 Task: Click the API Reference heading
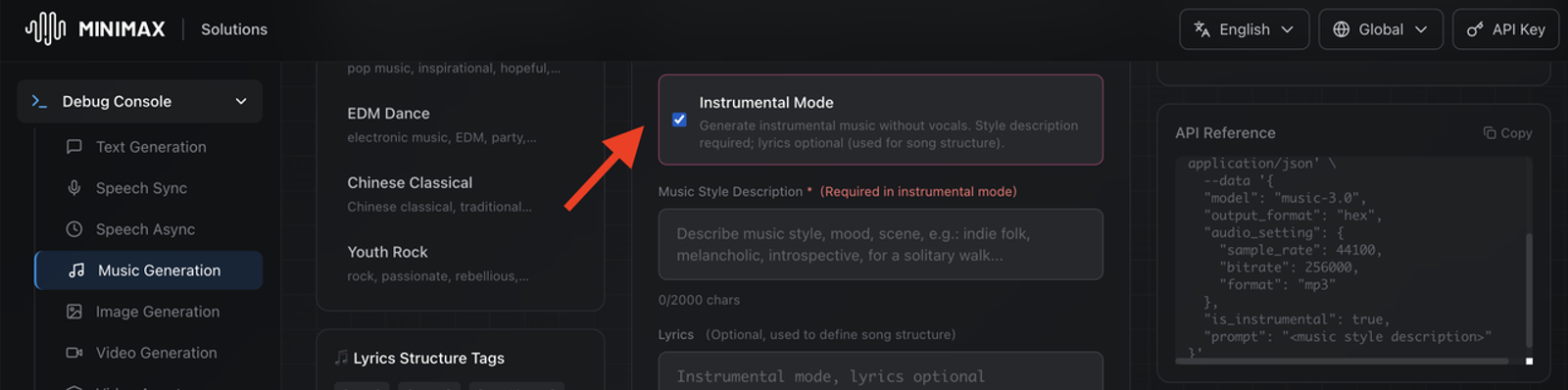click(x=1225, y=133)
